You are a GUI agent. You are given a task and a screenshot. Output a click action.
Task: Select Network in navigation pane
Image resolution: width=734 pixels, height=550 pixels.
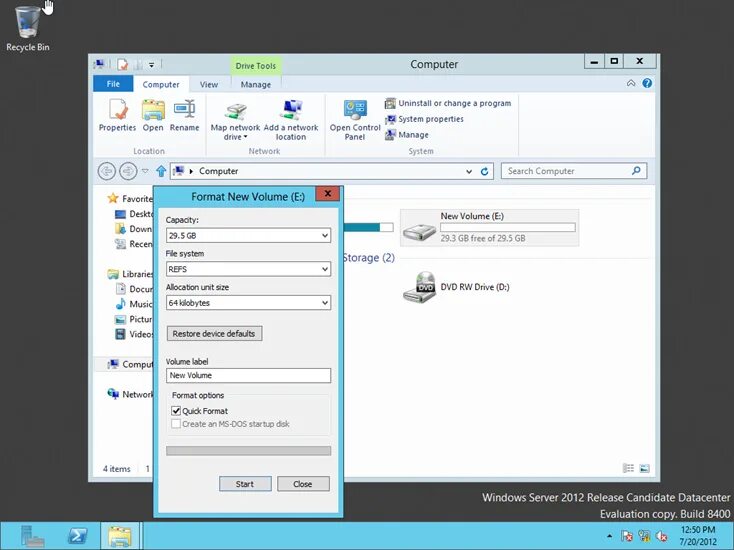130,394
